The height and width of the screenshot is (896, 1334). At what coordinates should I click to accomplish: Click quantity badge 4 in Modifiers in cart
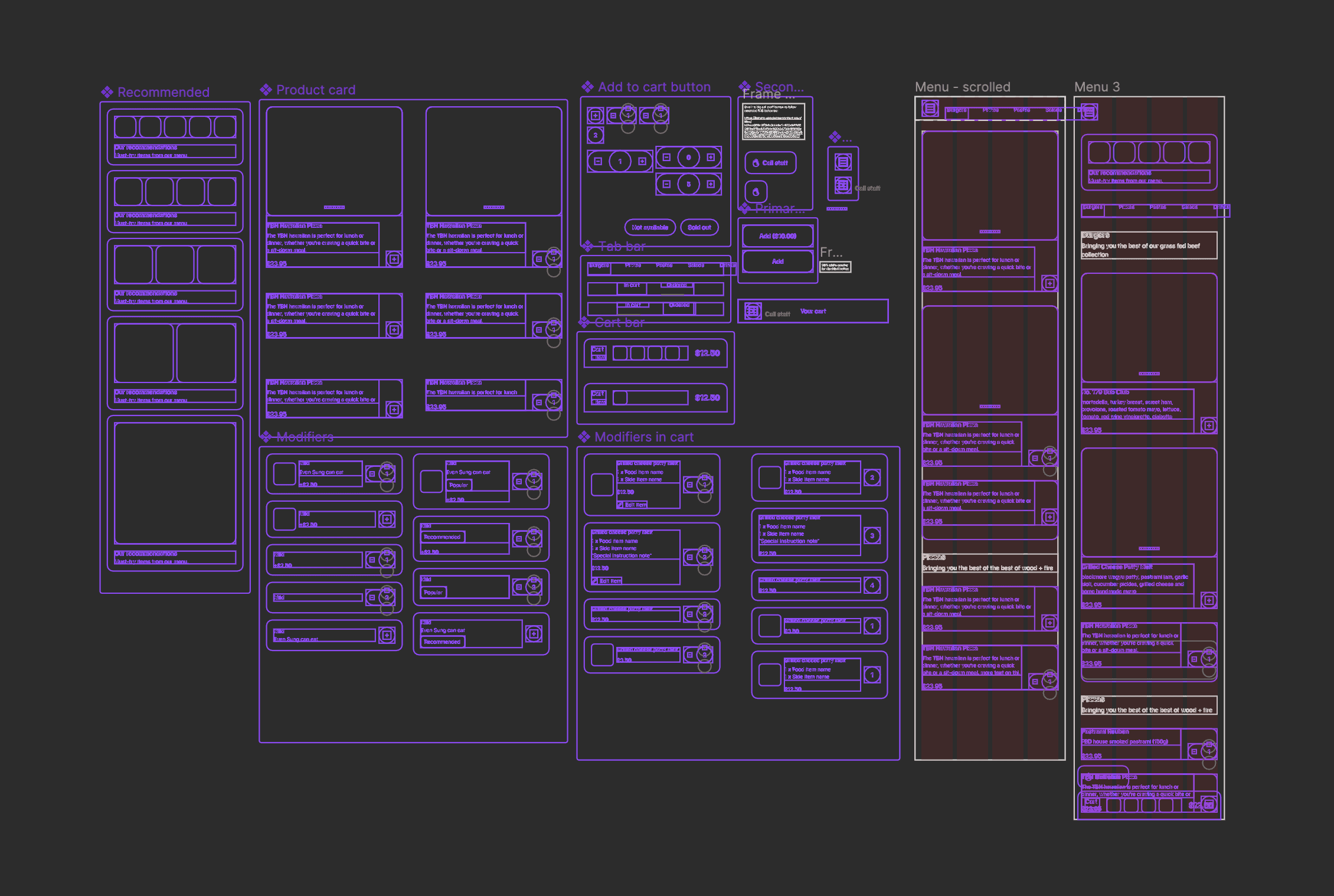872,586
